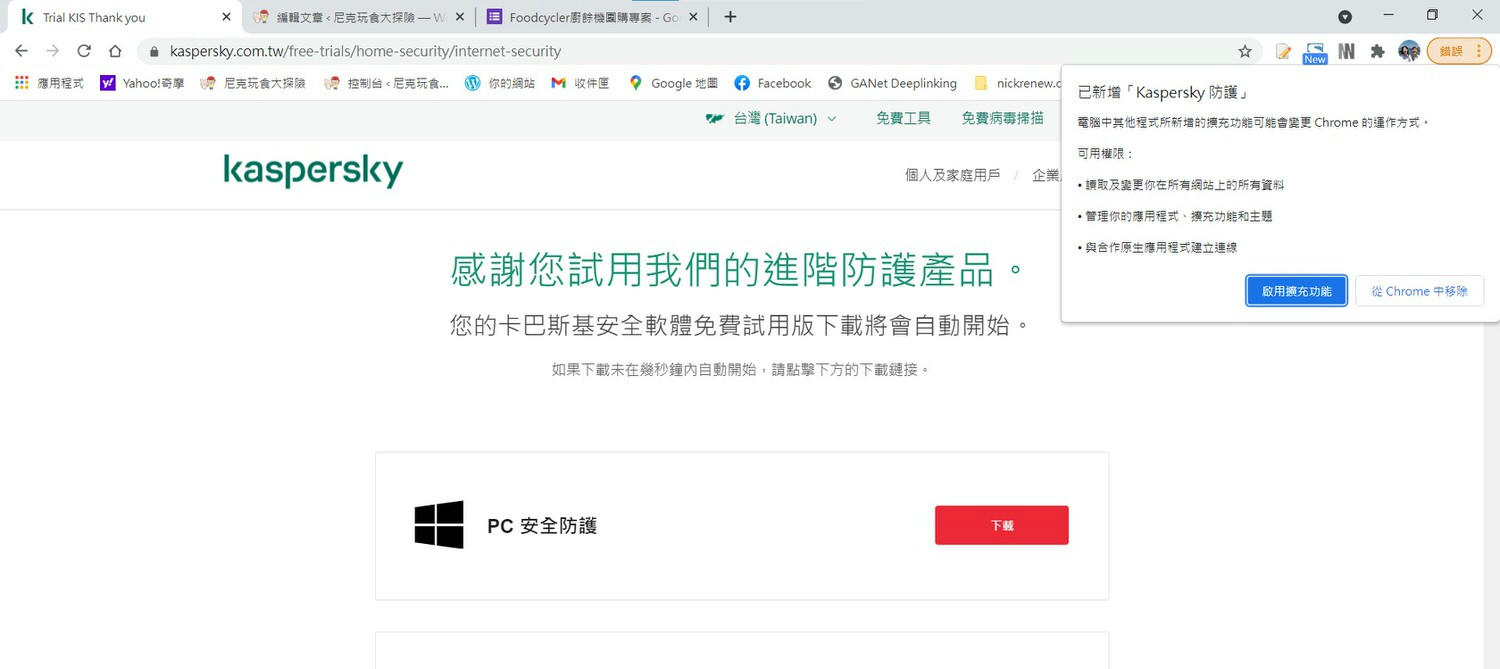Click the 錯誤 Chrome menu button
1500x669 pixels.
[1459, 51]
